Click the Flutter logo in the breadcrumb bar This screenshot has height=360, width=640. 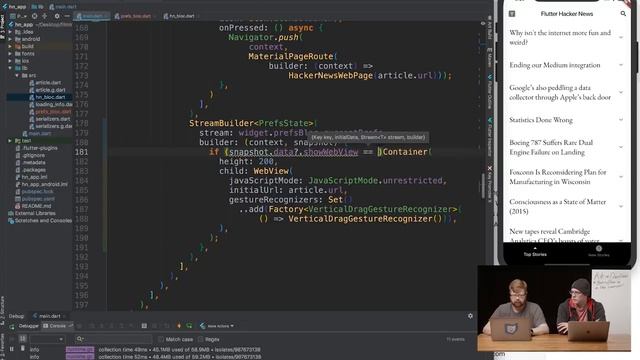(4, 7)
